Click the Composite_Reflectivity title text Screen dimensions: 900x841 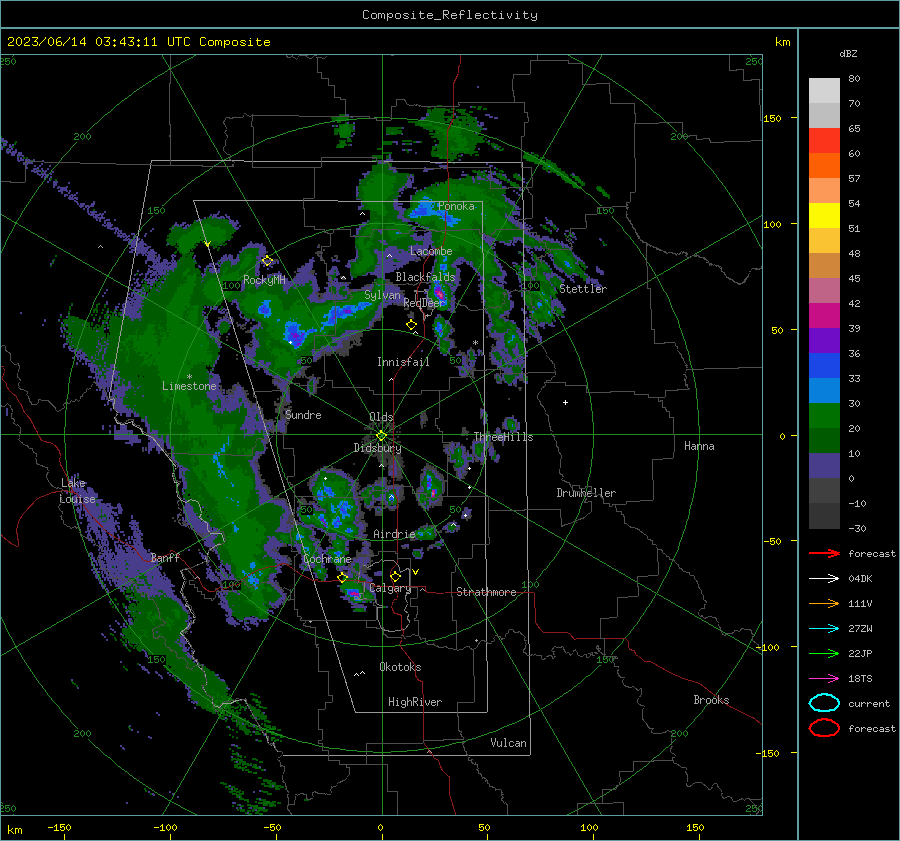pyautogui.click(x=450, y=15)
